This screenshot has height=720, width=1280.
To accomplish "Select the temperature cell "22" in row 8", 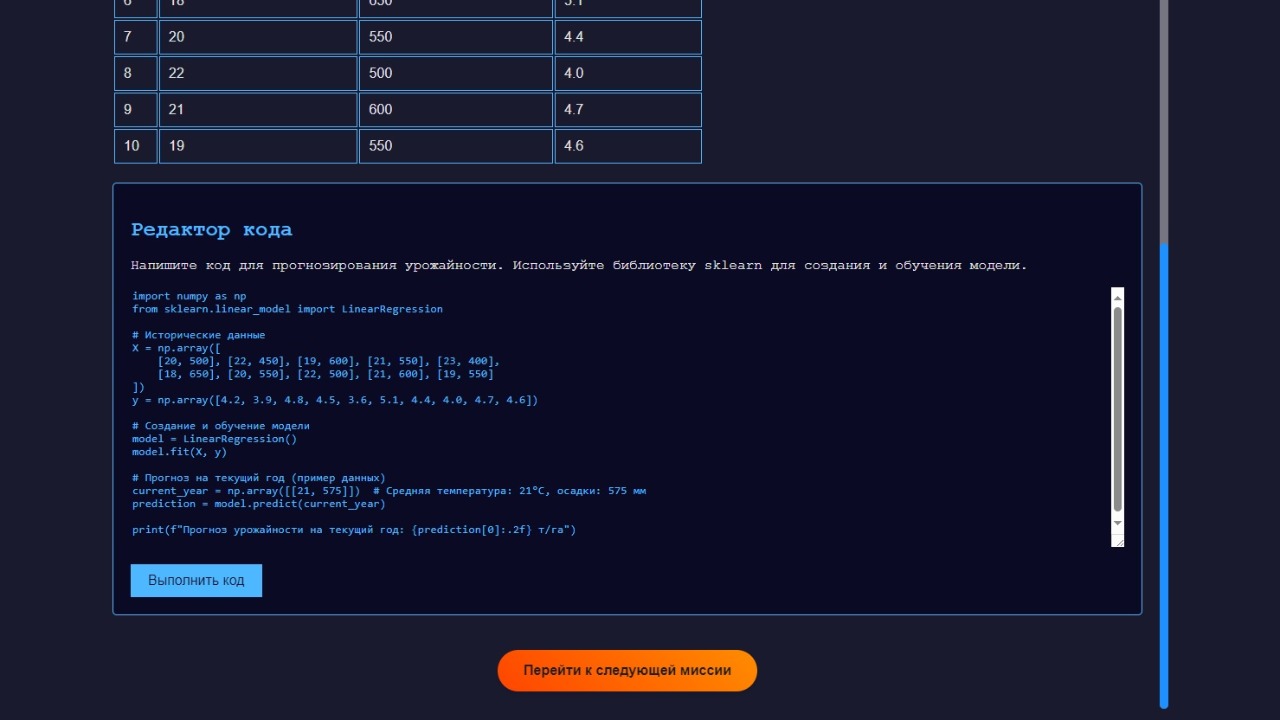I will click(x=257, y=73).
